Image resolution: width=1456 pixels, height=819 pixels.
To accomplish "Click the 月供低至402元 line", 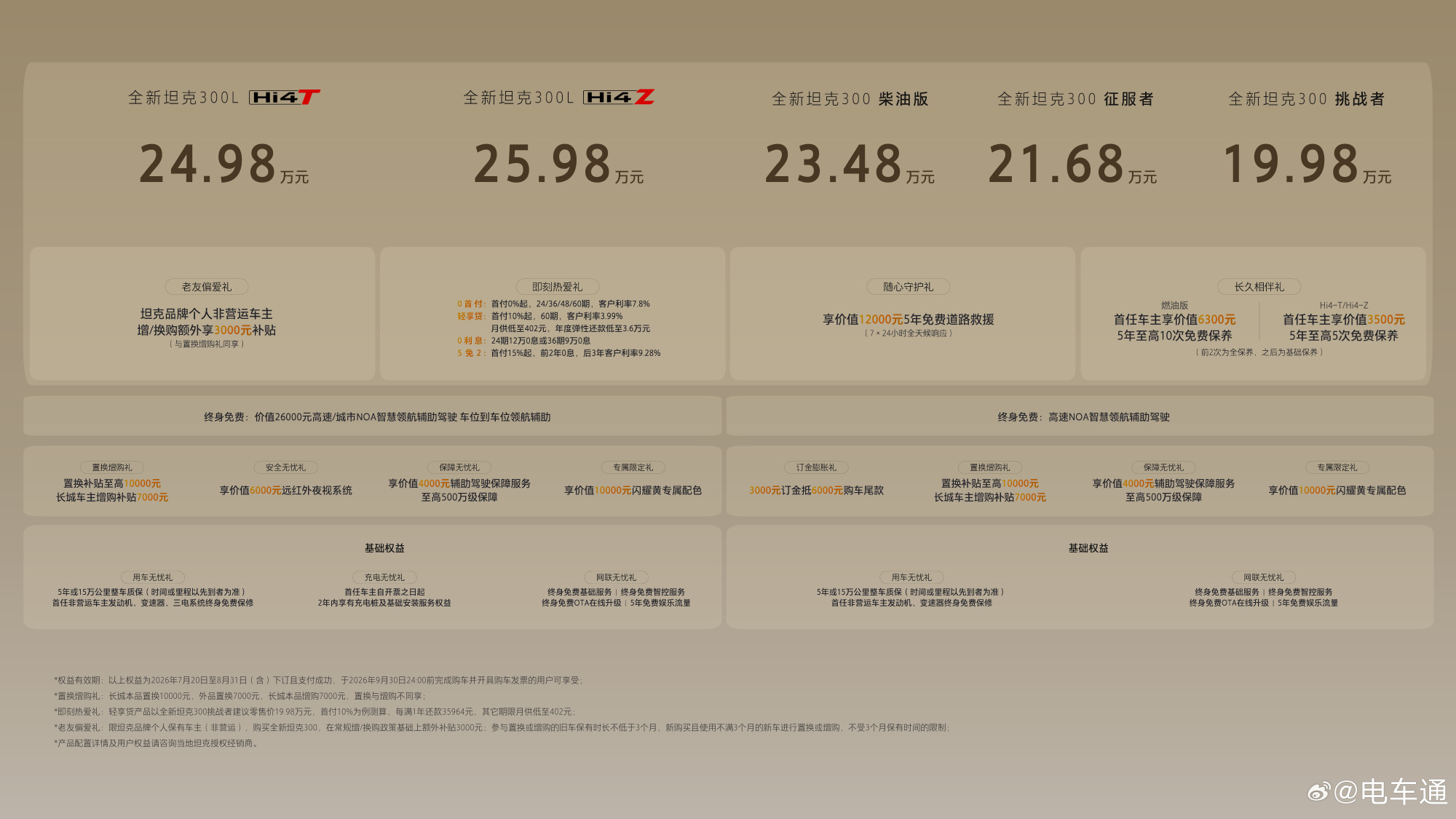I will tap(570, 328).
